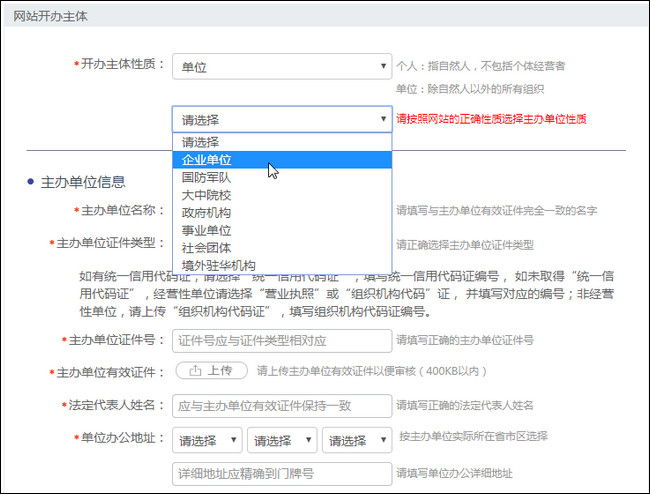This screenshot has width=650, height=494.
Task: Choose 境外驻华机构 from the dropdown list
Action: pyautogui.click(x=282, y=265)
